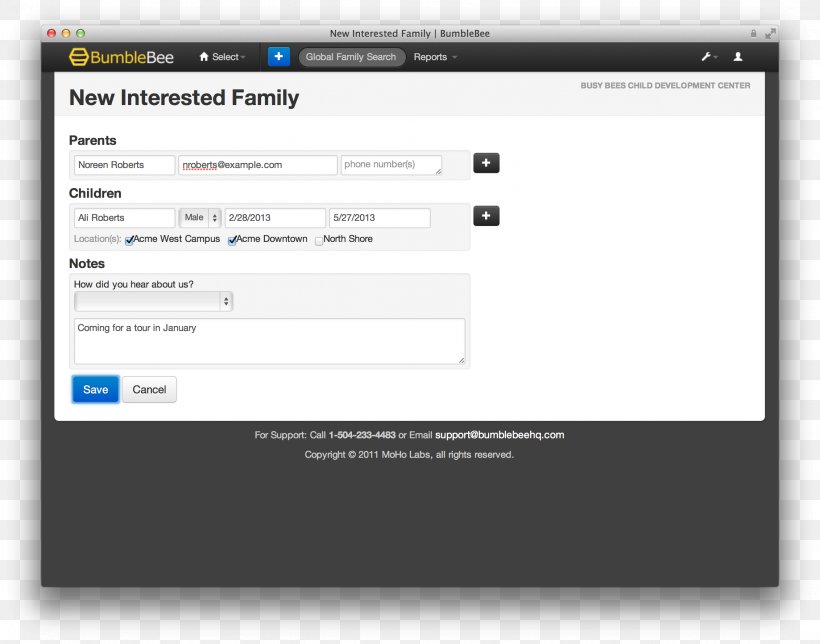Click the BumbleBee logo
The width and height of the screenshot is (820, 644).
[121, 57]
